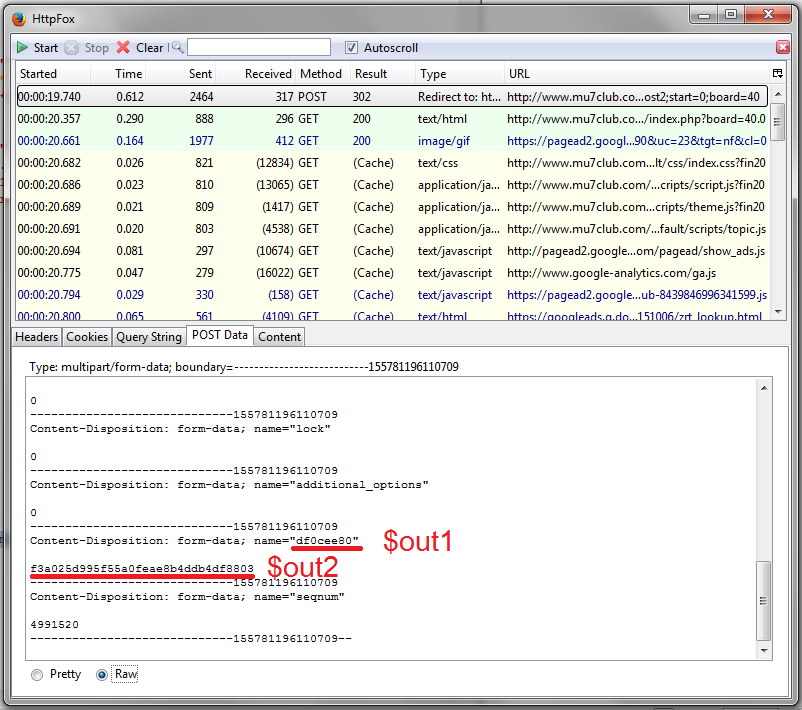Click the search magnifier icon

(177, 48)
